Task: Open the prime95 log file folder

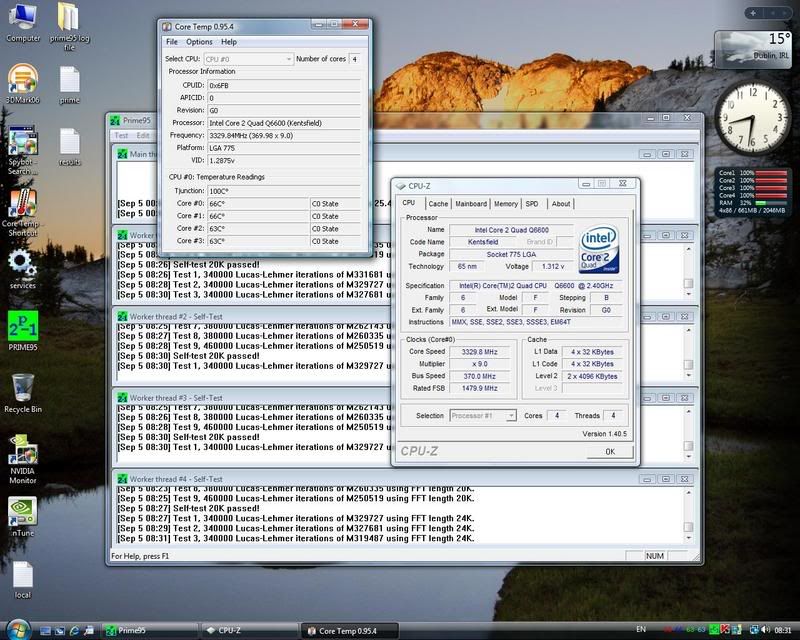Action: (69, 27)
